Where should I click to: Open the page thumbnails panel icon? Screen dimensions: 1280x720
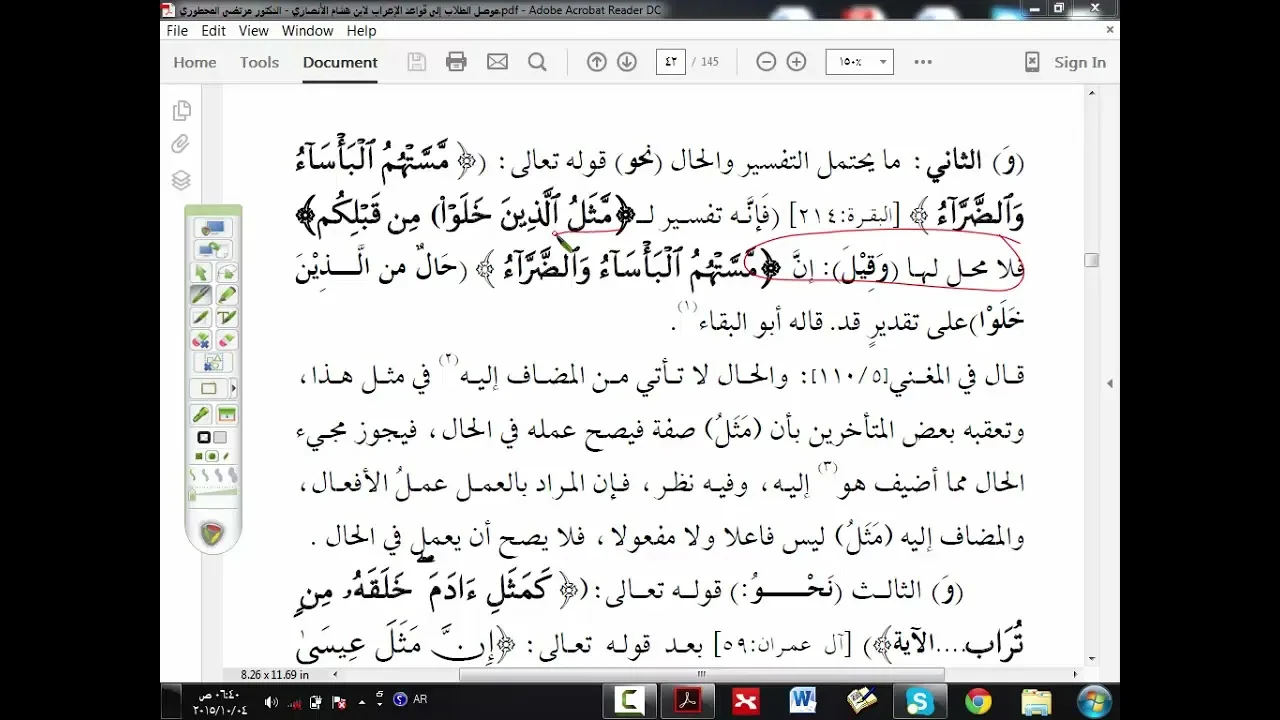click(x=181, y=110)
